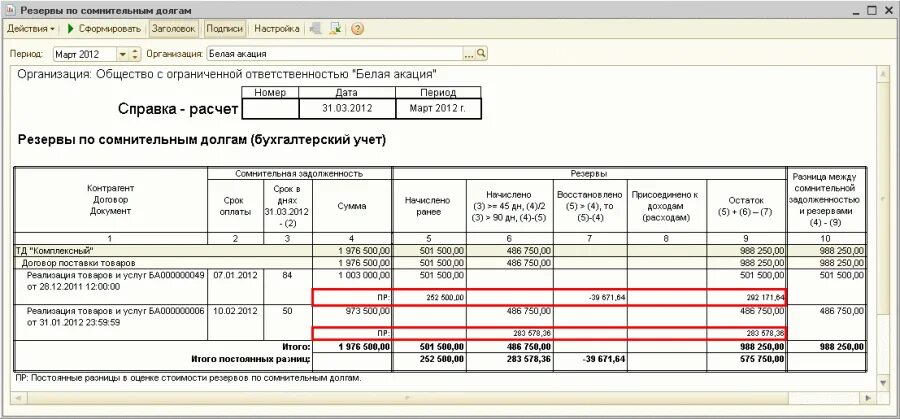Click the footnote ПР: Постоянные разницы
The width and height of the screenshot is (900, 419).
(188, 379)
